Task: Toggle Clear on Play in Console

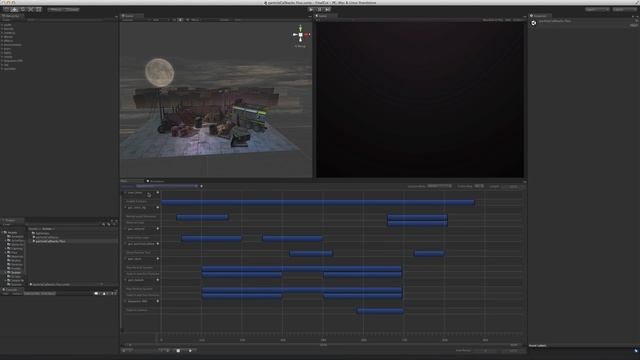Action: click(x=31, y=293)
